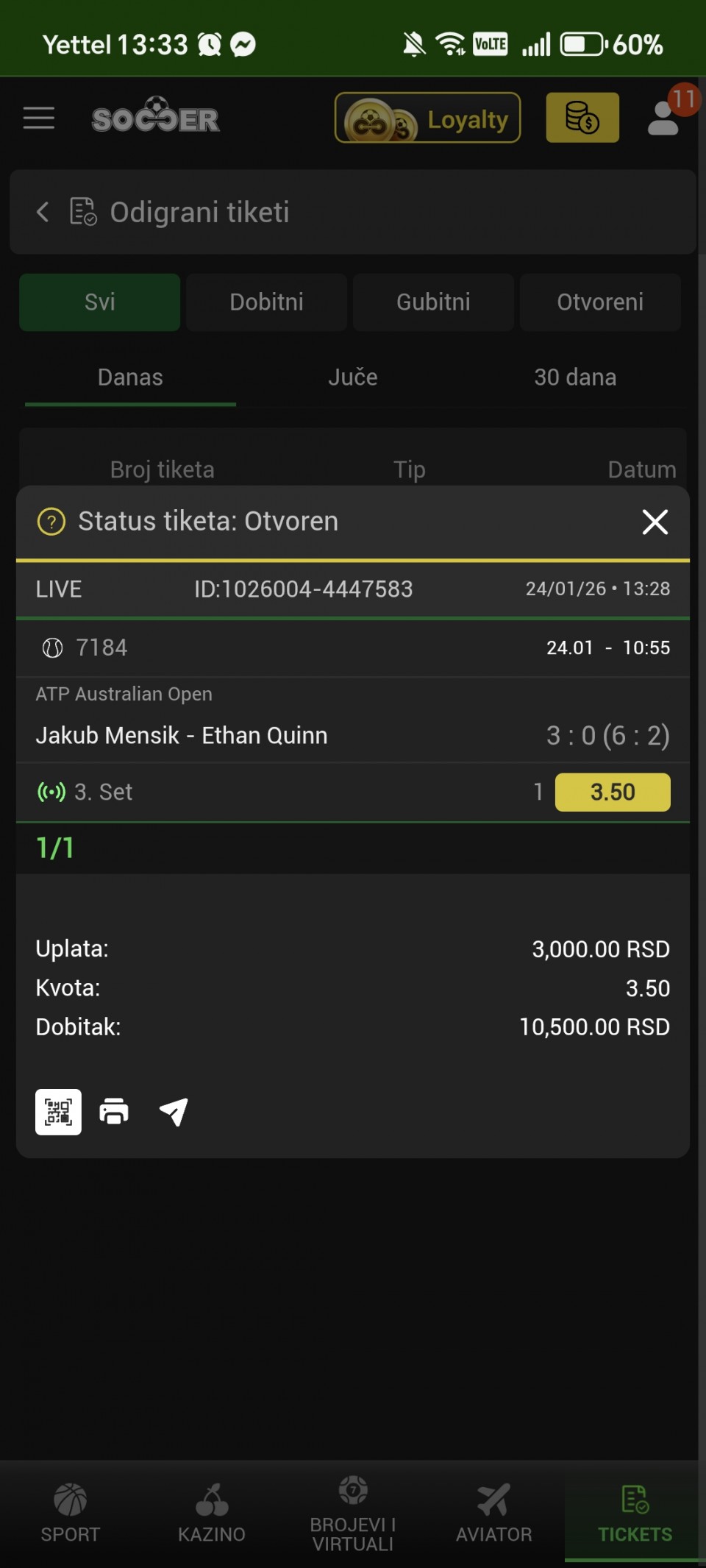Tap the 3.50 odds button

(612, 792)
